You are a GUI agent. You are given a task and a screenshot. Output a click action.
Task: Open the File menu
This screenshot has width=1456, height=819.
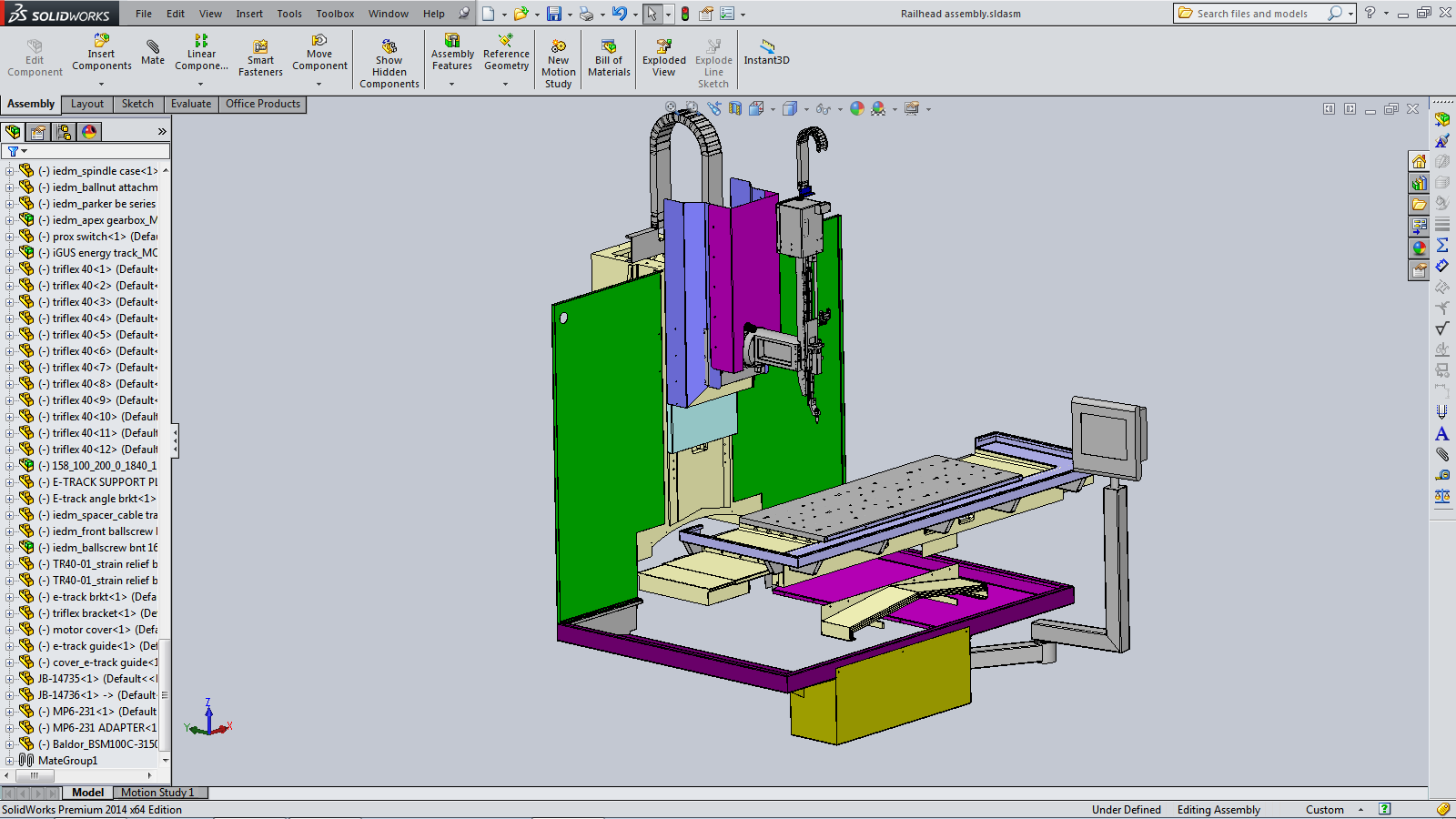144,14
